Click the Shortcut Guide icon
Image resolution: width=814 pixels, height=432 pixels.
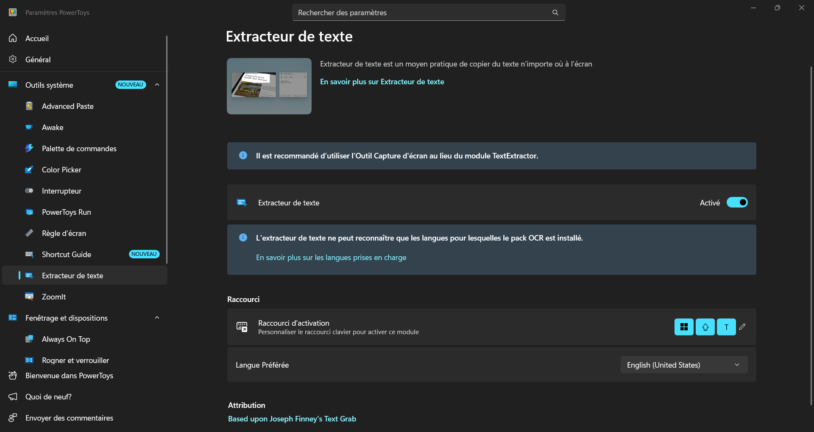(29, 254)
